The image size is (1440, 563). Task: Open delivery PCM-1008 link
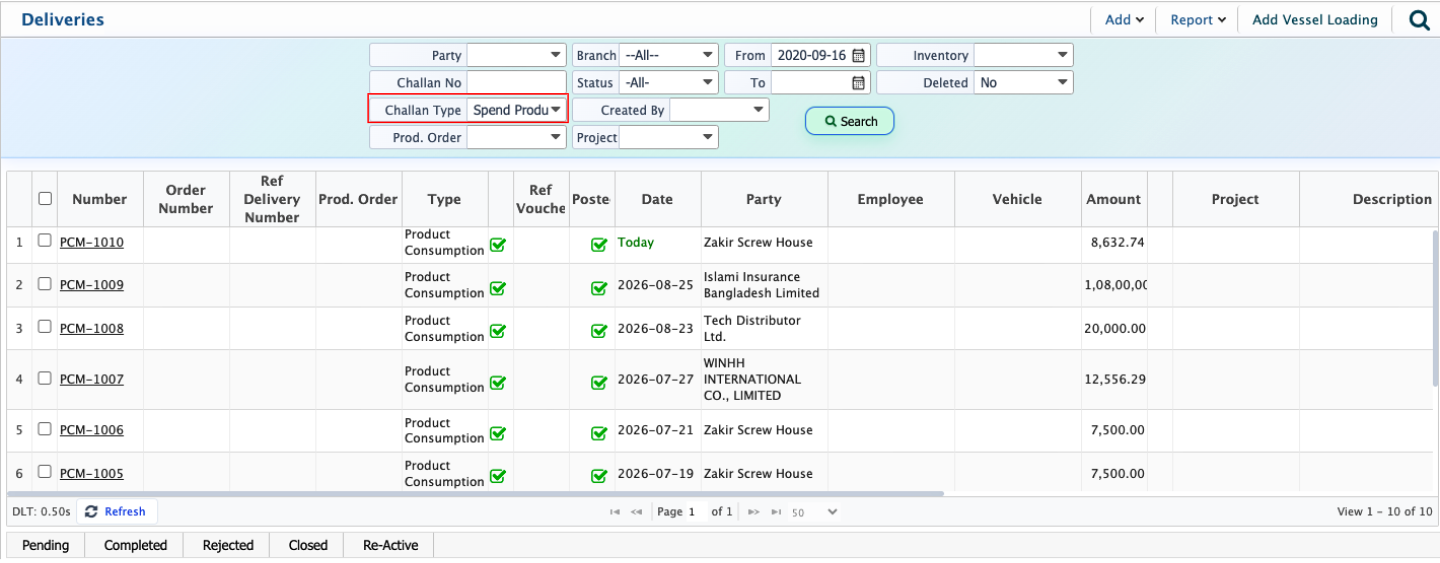(92, 328)
